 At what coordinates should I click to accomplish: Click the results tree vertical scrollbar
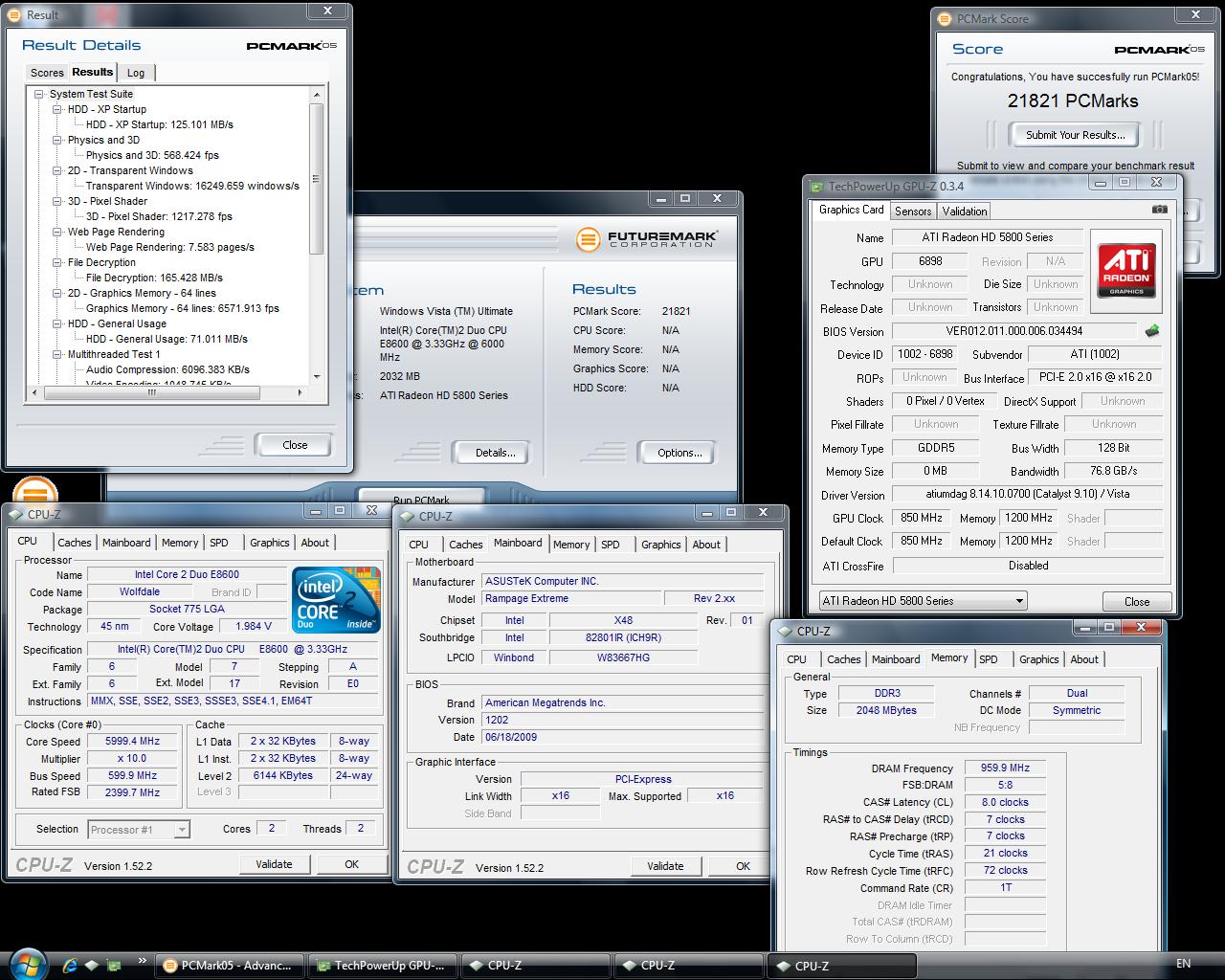tap(317, 178)
